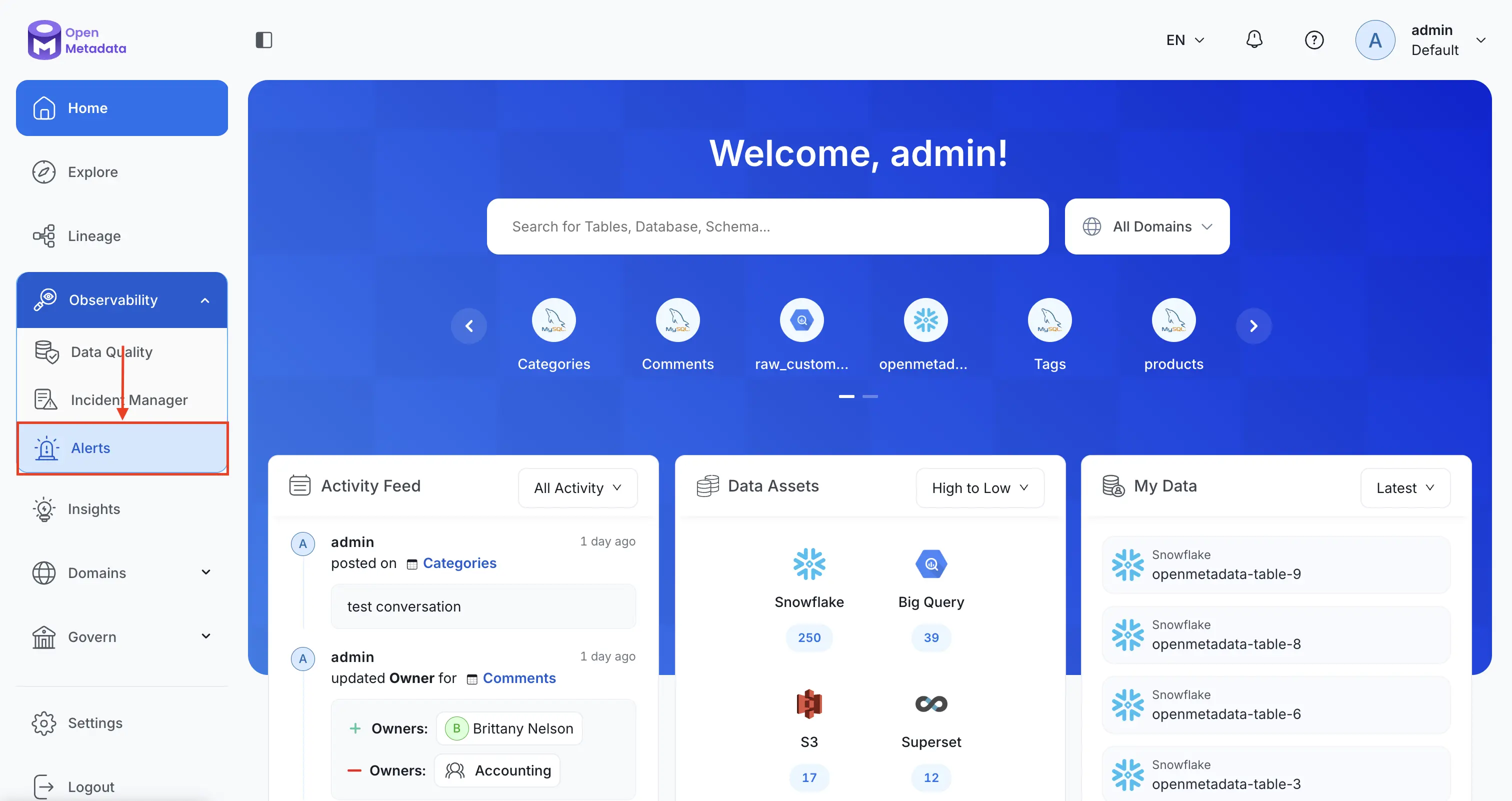Open the Categories link in Activity Feed
Viewport: 1512px width, 801px height.
click(x=459, y=563)
